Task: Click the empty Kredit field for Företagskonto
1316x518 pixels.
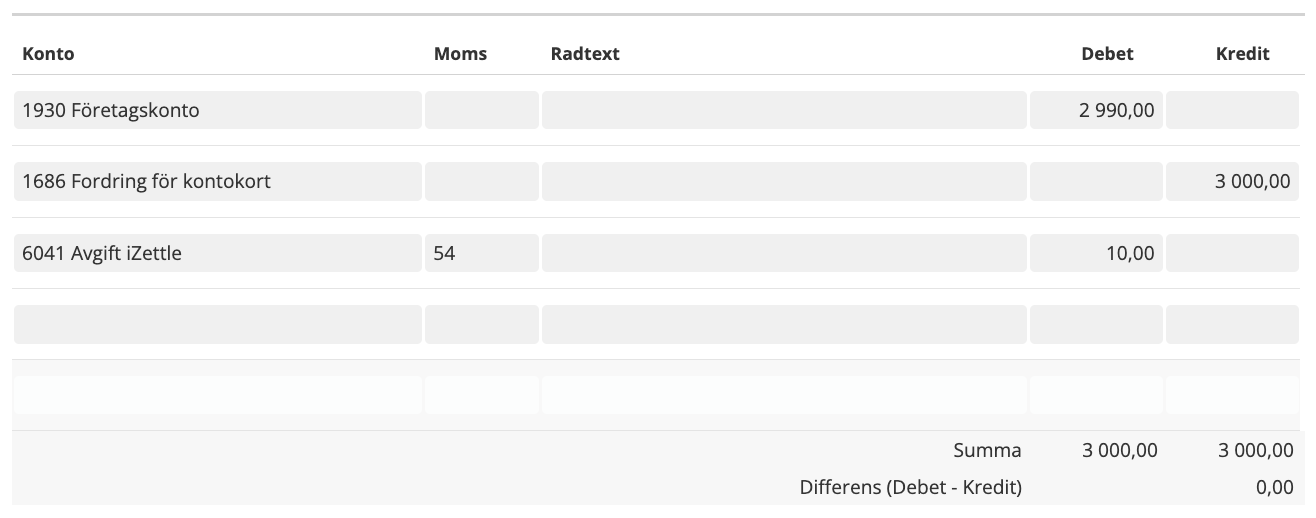Action: [x=1232, y=110]
